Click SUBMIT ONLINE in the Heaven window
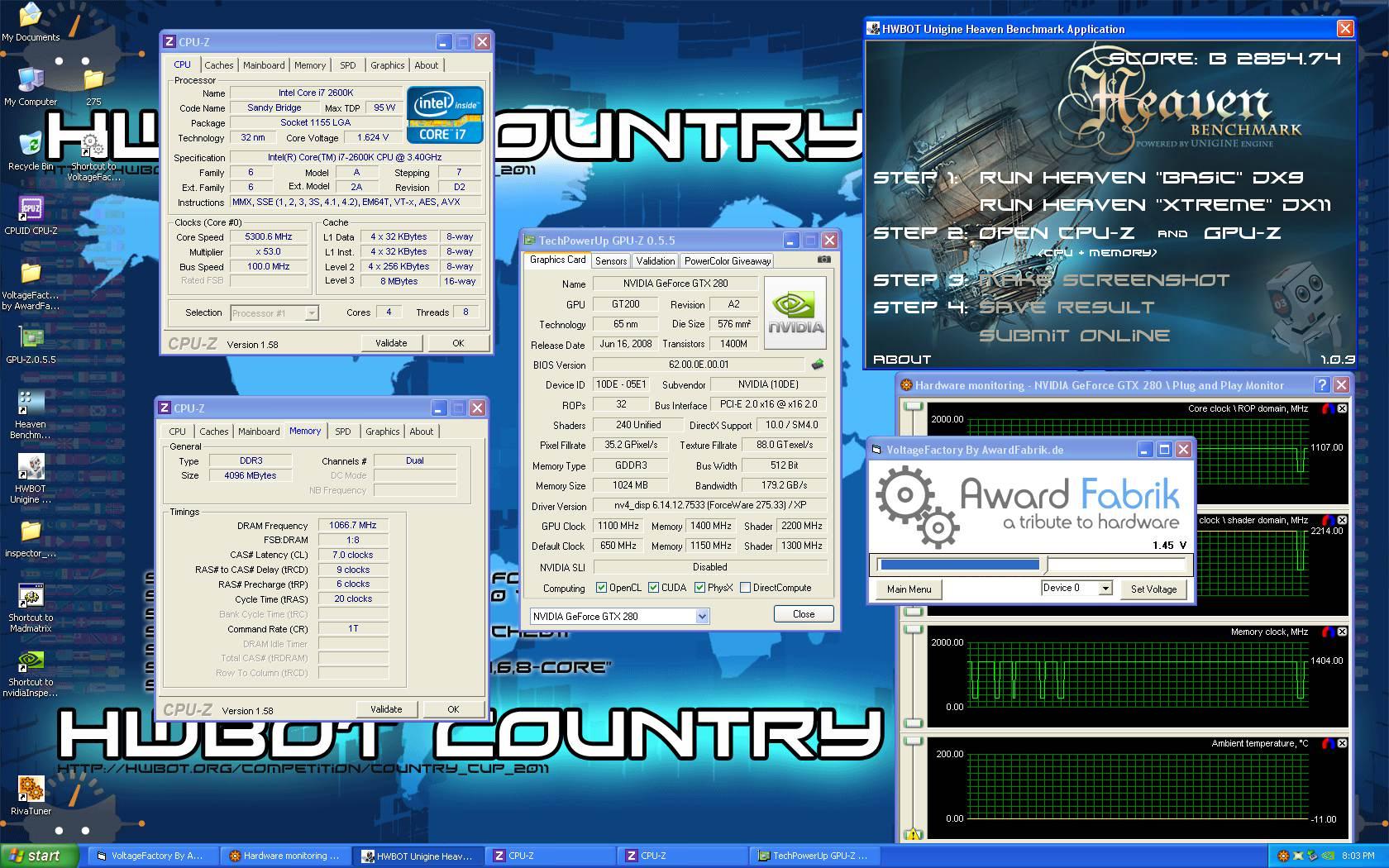Screen dimensions: 1389x868 point(1074,336)
